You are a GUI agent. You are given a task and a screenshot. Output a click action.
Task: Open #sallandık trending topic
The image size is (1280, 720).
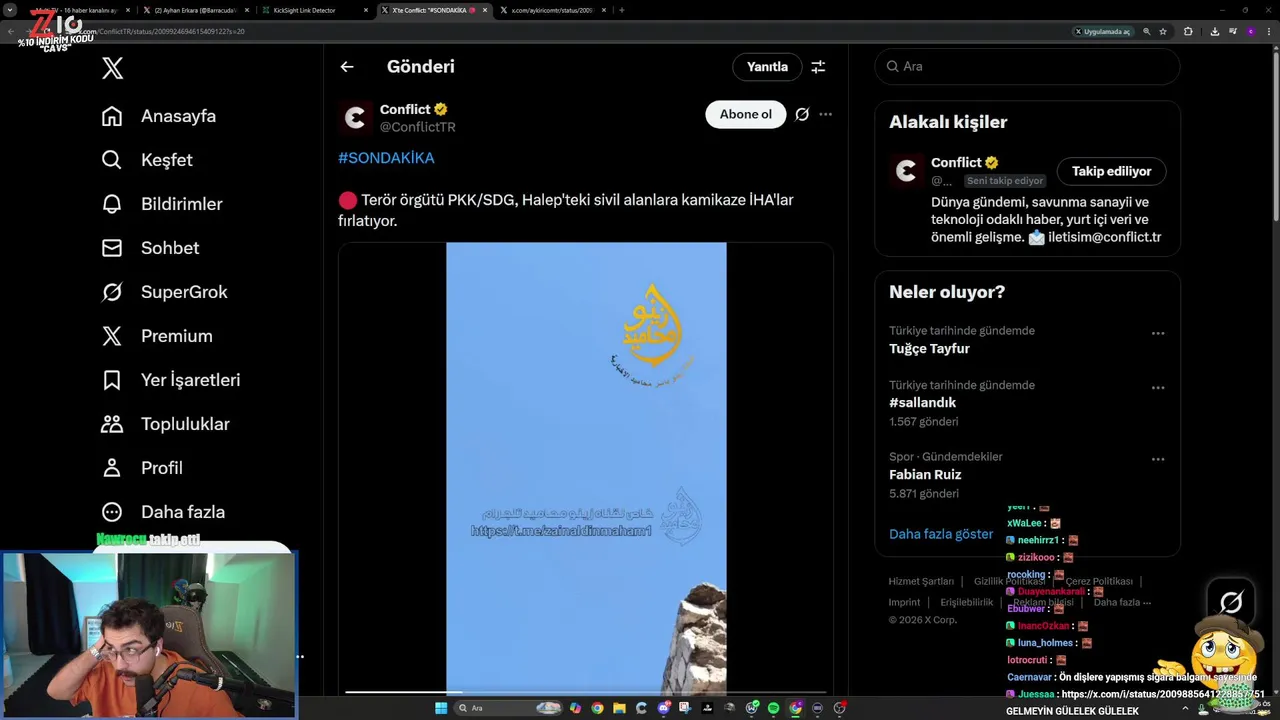tap(922, 403)
